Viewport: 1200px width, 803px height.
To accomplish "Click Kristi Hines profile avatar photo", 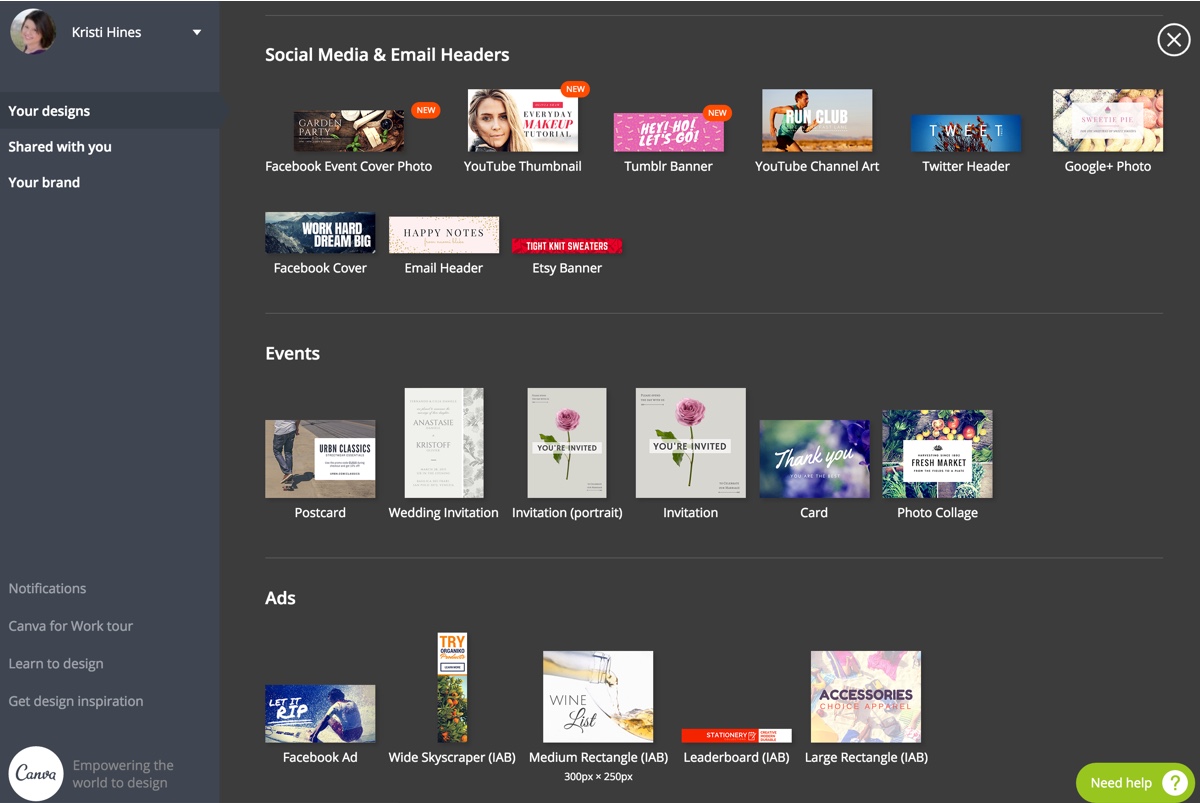I will (33, 31).
